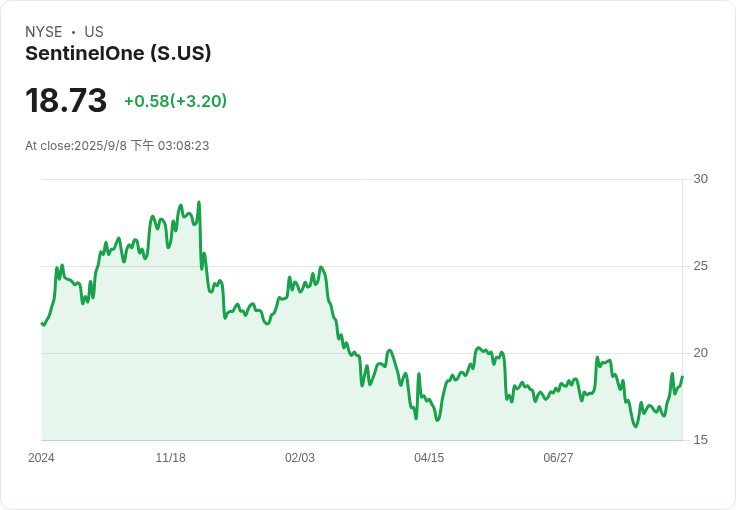
Task: Click the At close timestamp text
Action: (117, 146)
